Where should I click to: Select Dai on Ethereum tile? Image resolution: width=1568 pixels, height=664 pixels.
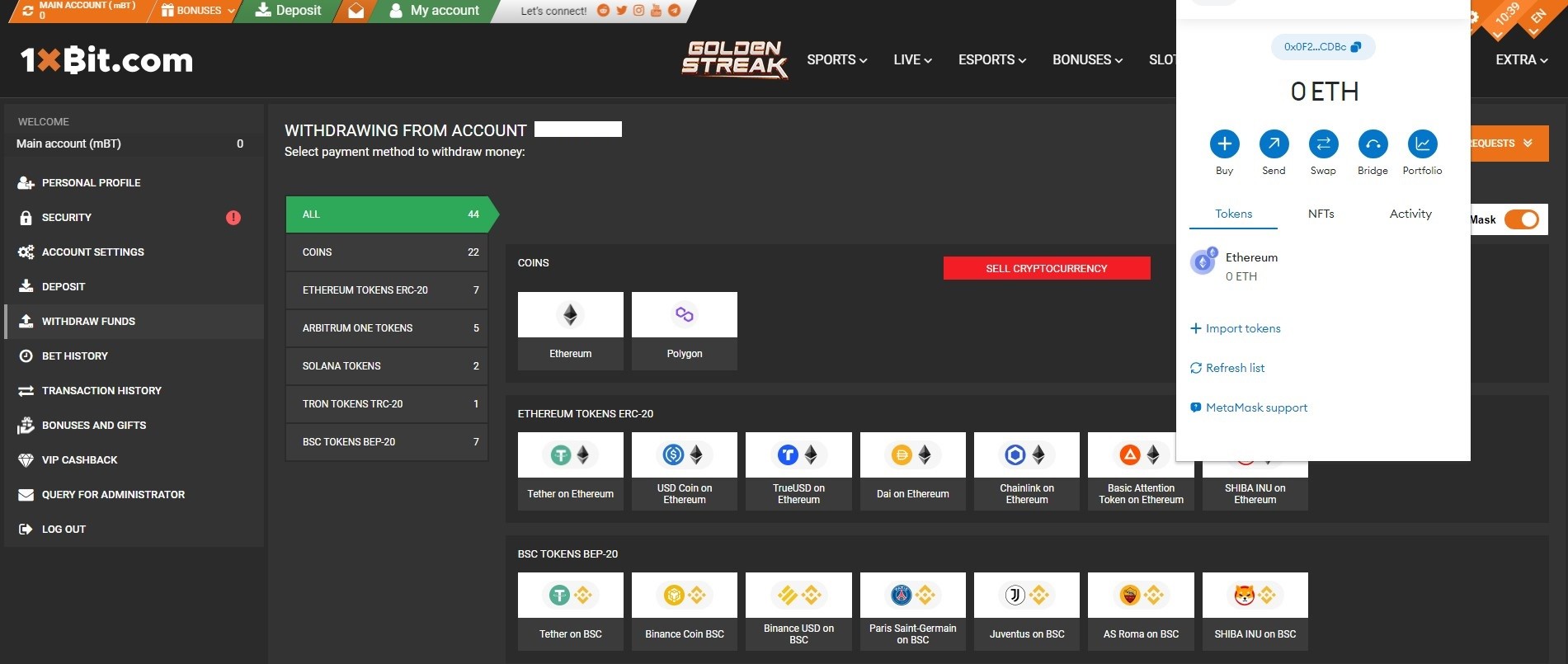point(913,471)
